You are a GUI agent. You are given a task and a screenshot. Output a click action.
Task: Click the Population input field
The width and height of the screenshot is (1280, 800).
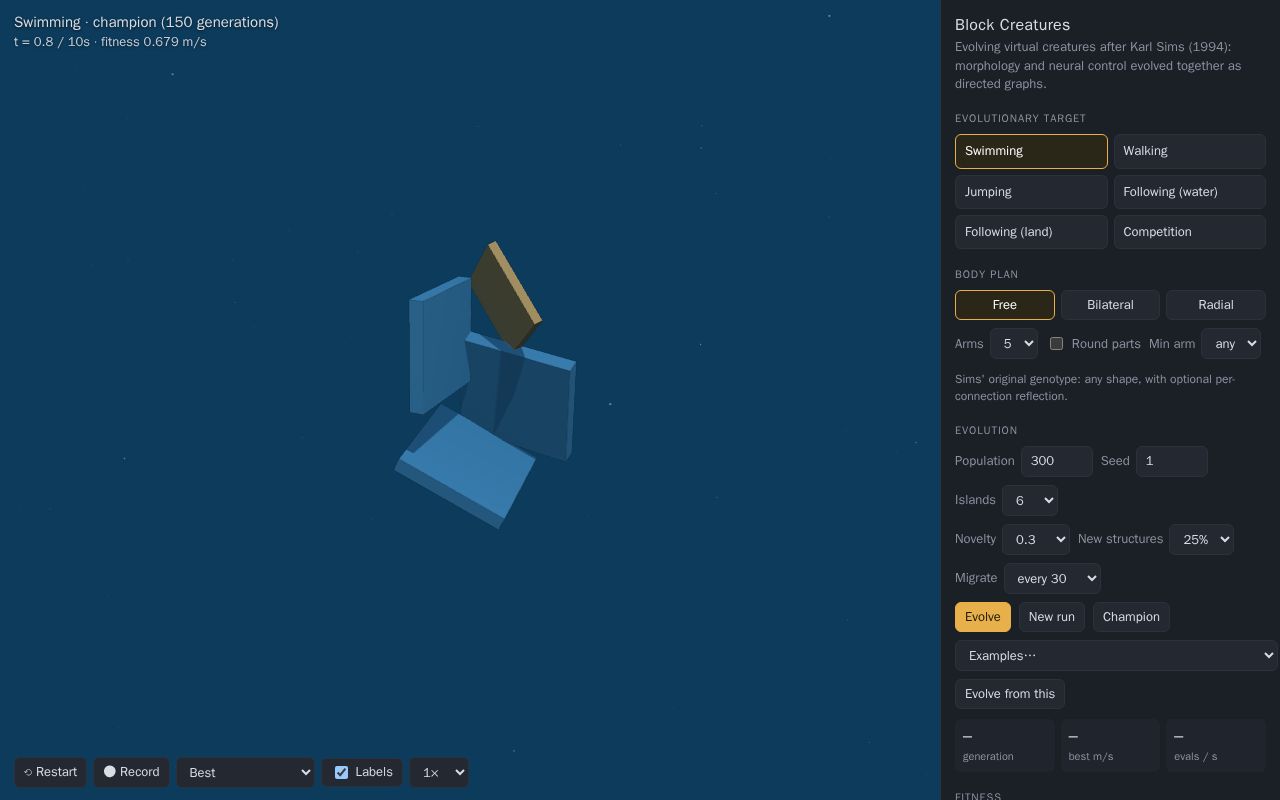click(x=1057, y=461)
